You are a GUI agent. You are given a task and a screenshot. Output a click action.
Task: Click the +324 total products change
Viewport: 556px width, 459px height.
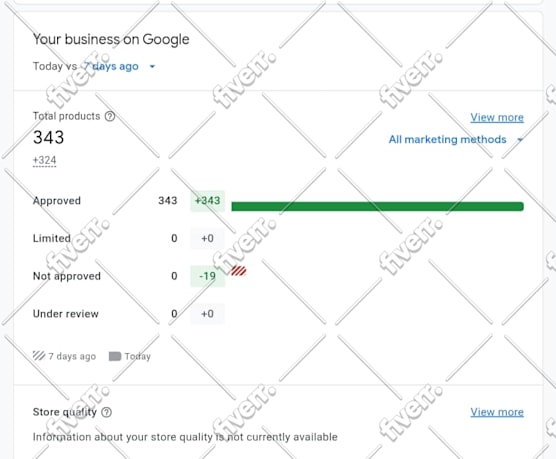44,160
